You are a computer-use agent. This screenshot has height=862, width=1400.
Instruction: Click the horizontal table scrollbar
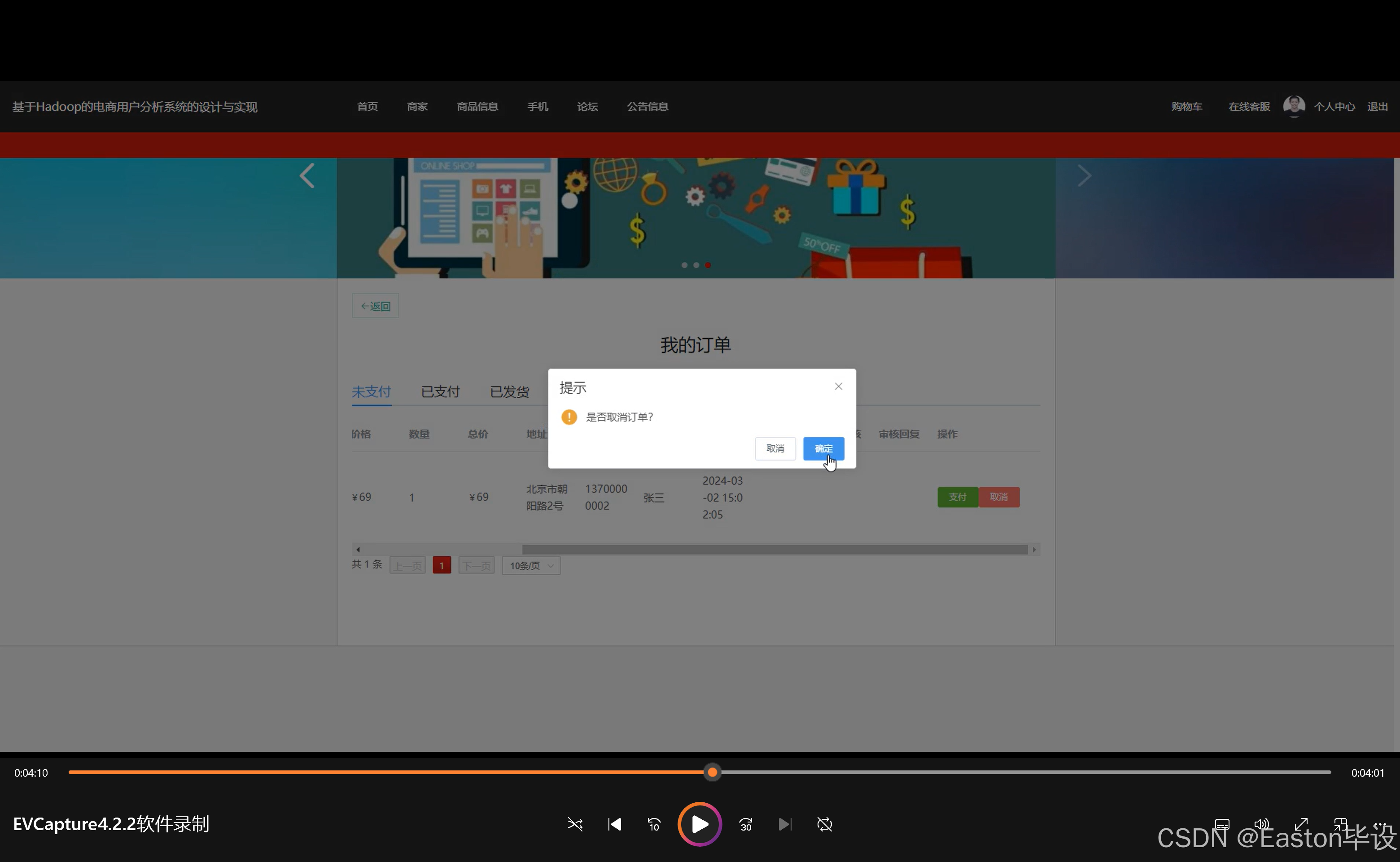click(774, 550)
